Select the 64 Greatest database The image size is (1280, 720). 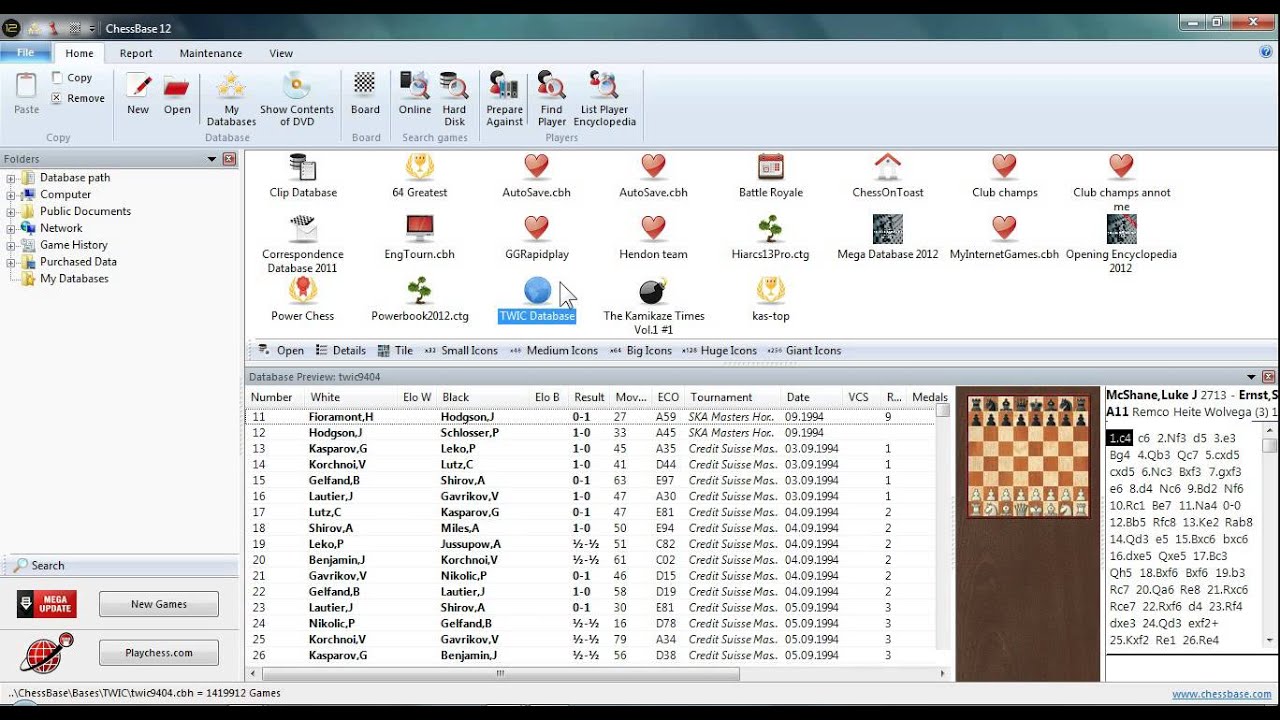coord(420,176)
